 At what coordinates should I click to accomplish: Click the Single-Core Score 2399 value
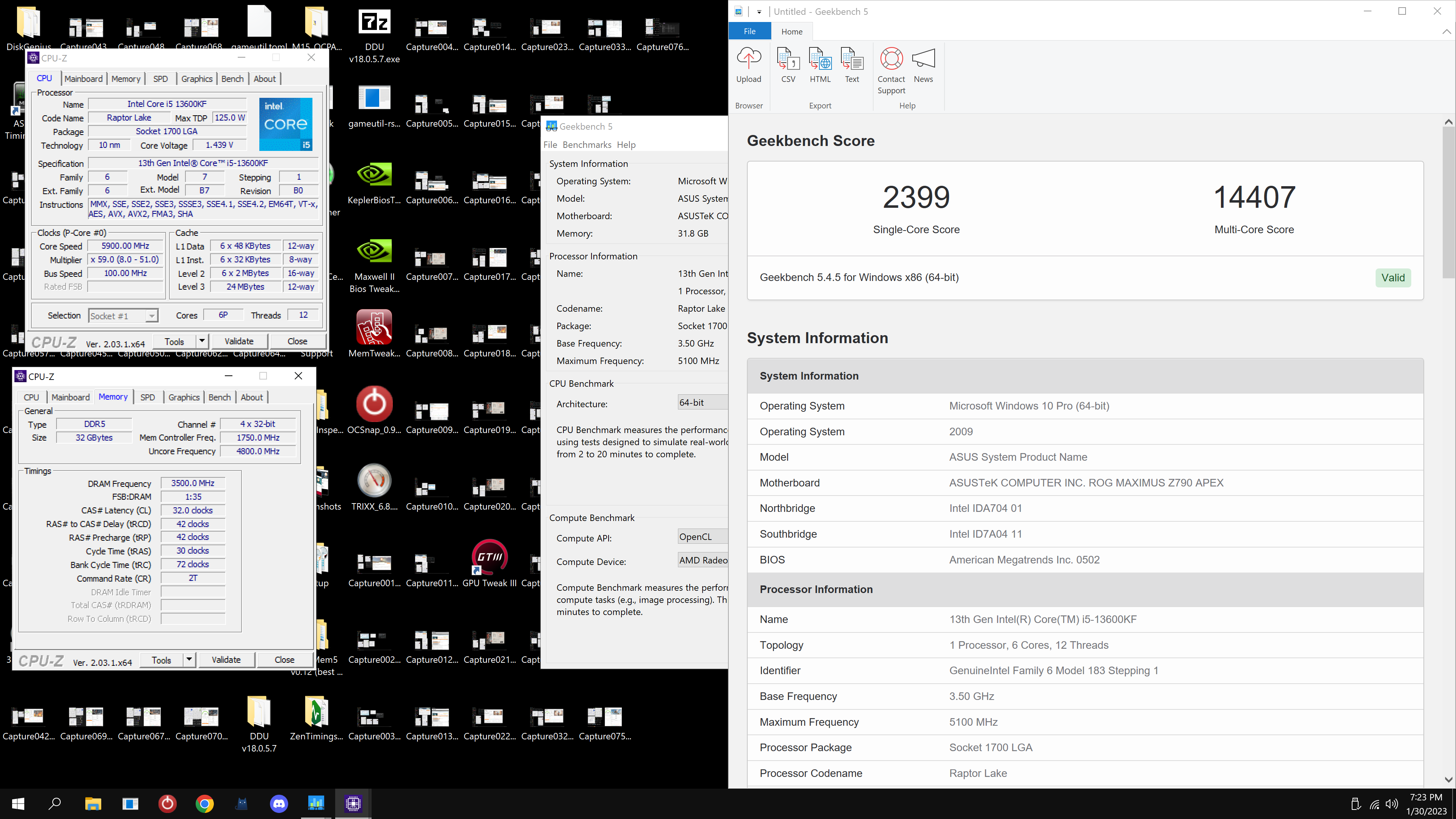(x=916, y=197)
